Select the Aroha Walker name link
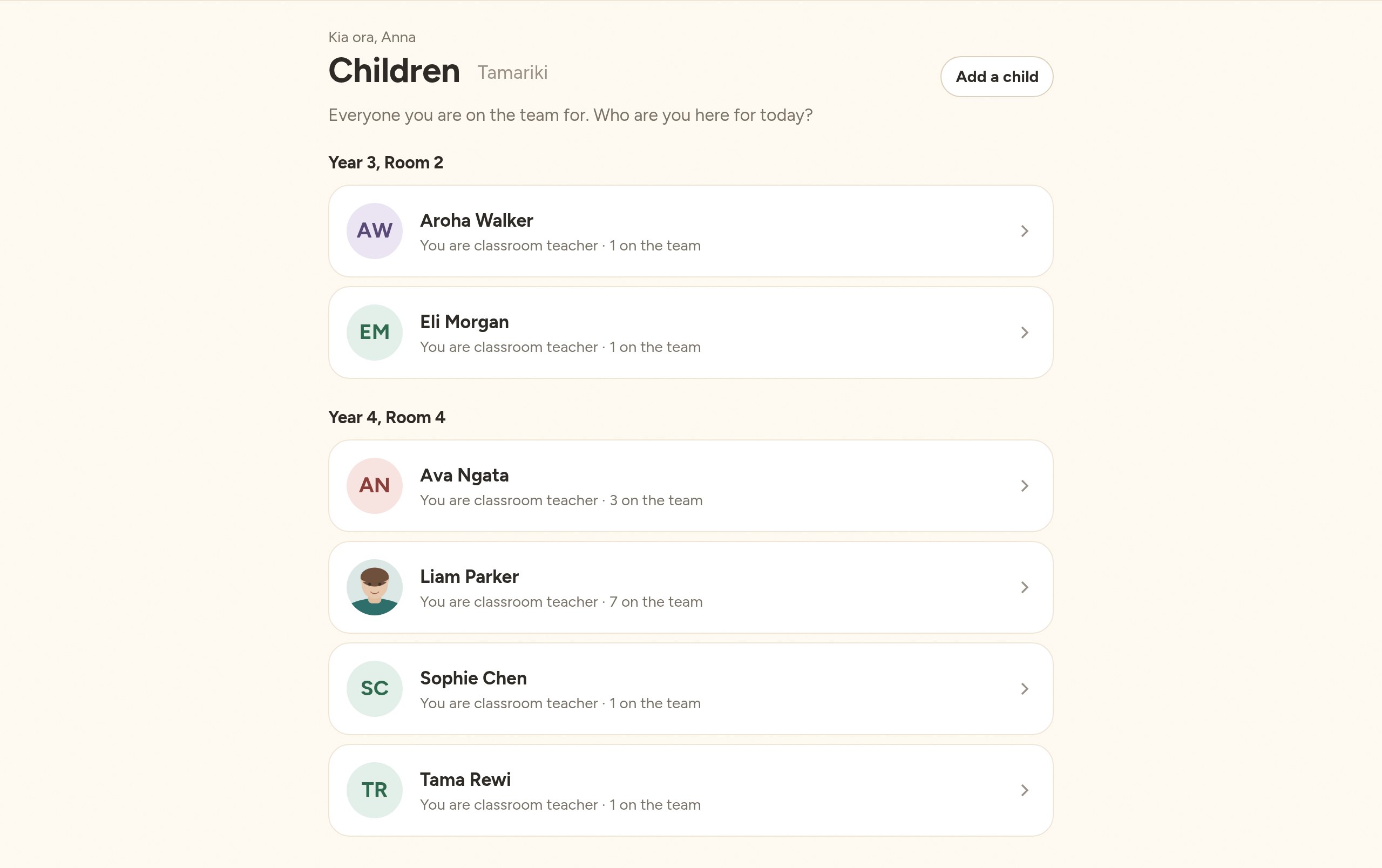This screenshot has height=868, width=1382. (x=476, y=220)
